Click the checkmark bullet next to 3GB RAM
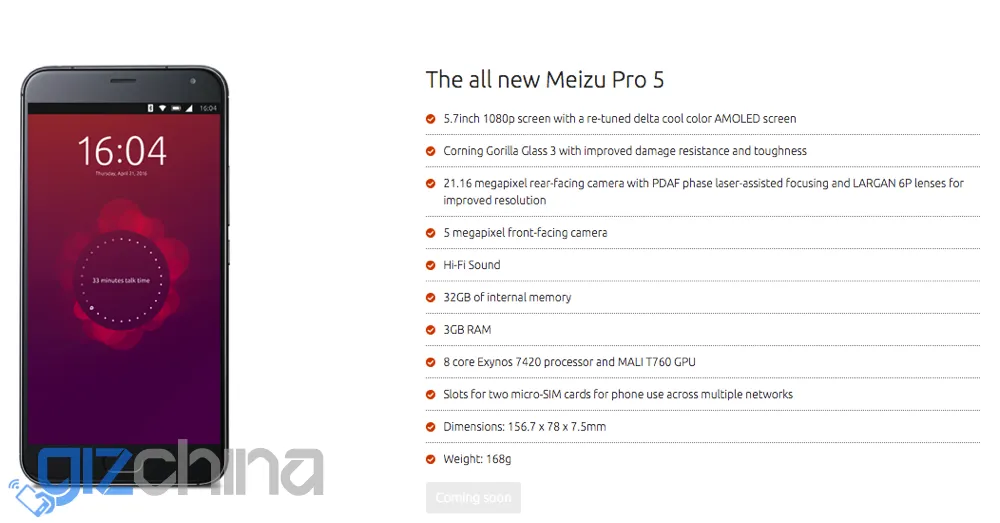The image size is (1000, 523). 431,330
